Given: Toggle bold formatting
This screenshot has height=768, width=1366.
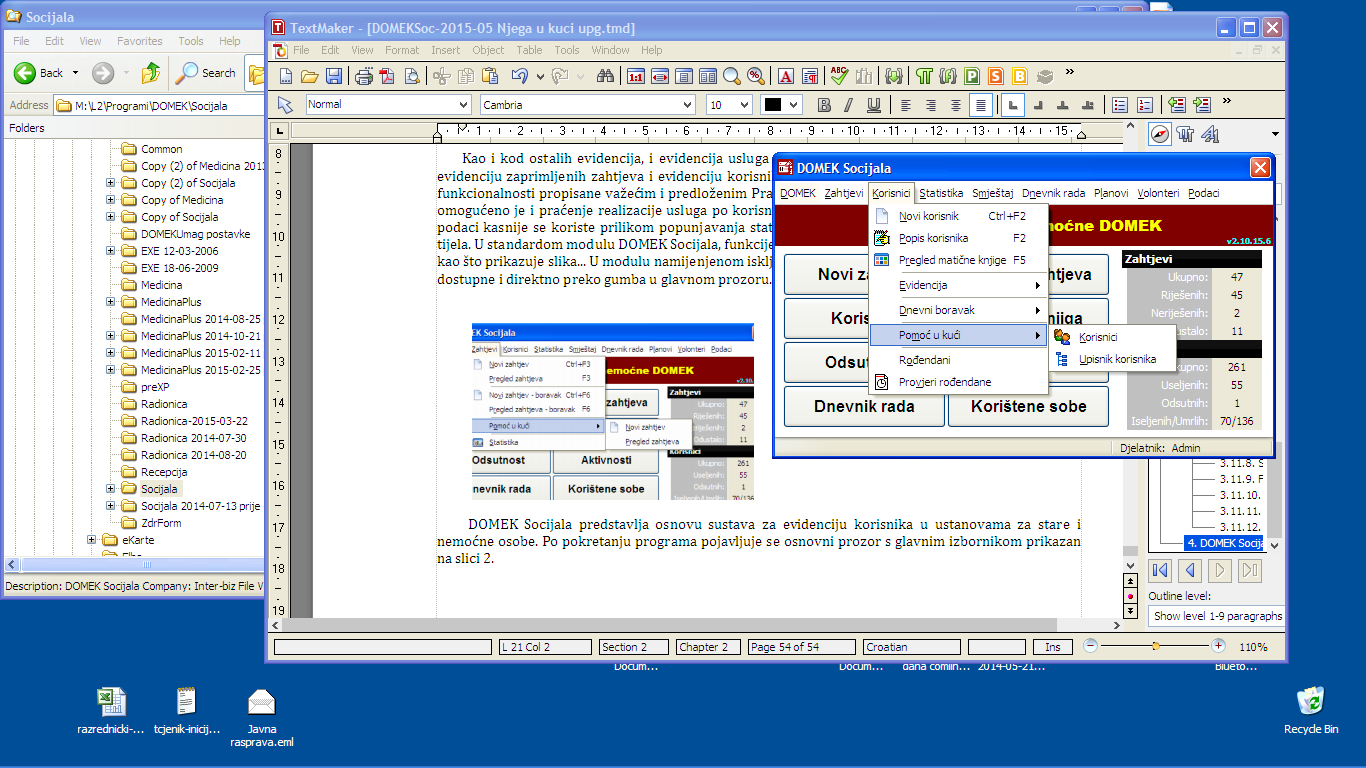Looking at the screenshot, I should pyautogui.click(x=825, y=105).
